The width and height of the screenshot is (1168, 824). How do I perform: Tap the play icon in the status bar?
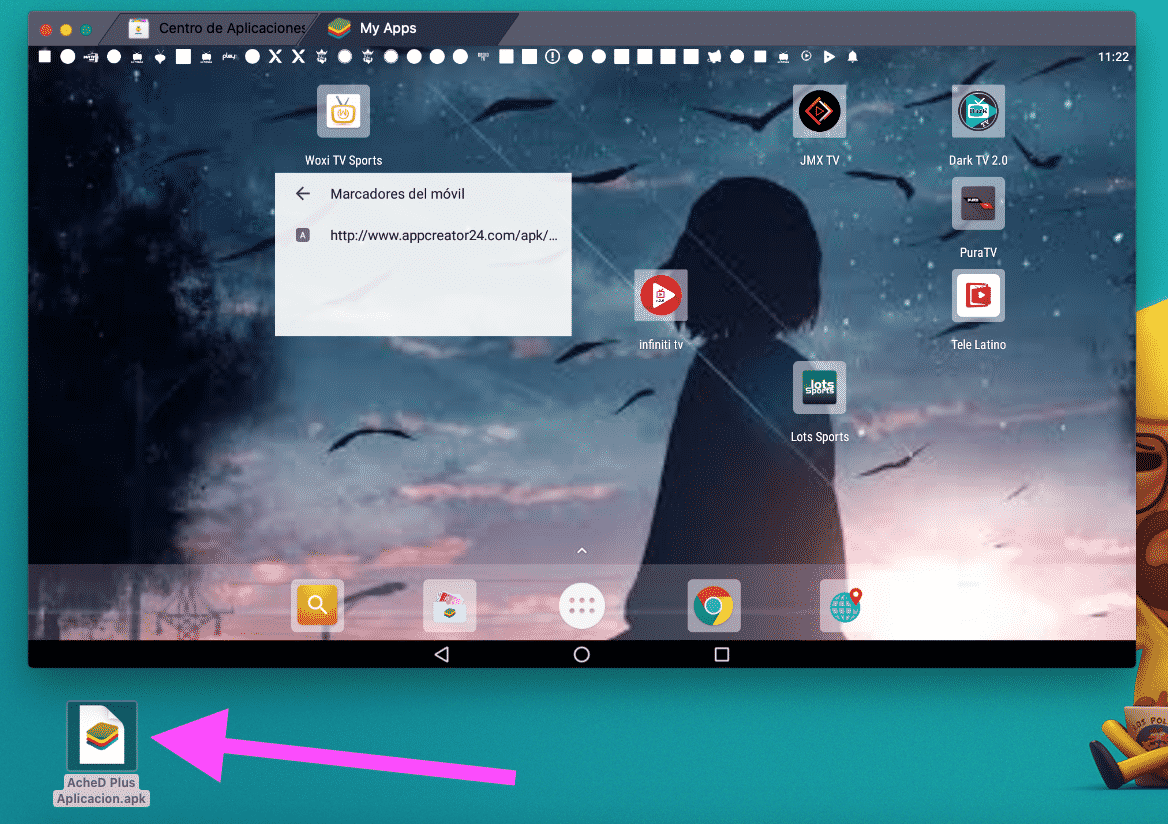click(x=829, y=57)
